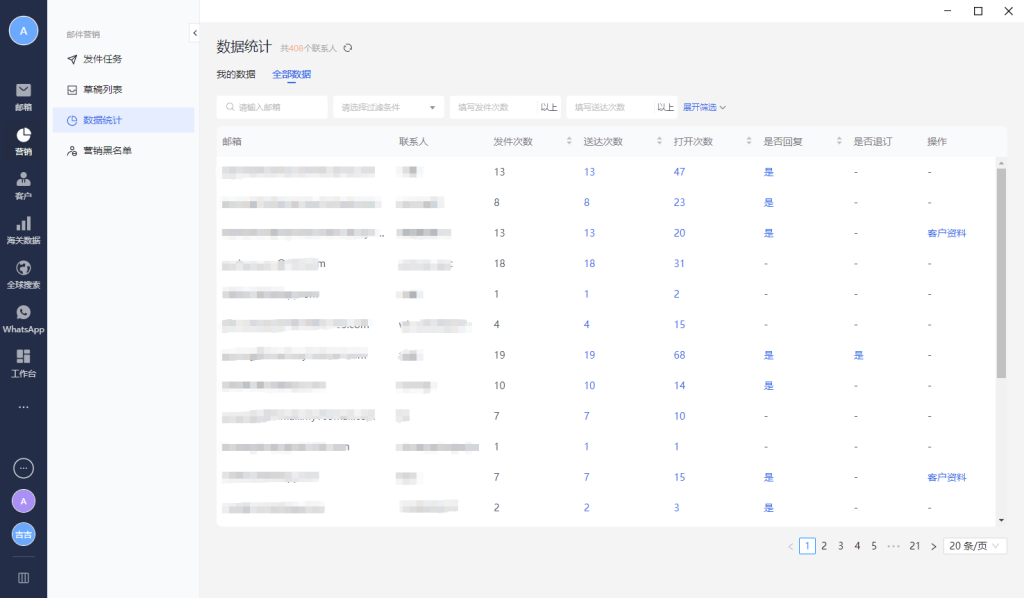Sort by the 打开次数 column
Screen dimensions: 1024x598
pos(749,141)
